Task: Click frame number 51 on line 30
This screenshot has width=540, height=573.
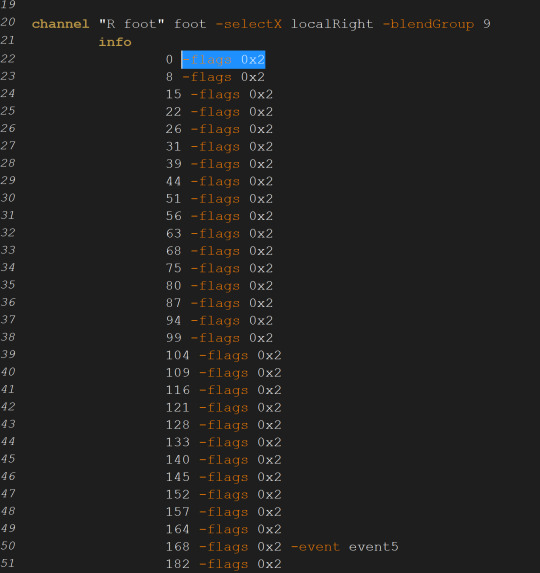Action: click(174, 199)
